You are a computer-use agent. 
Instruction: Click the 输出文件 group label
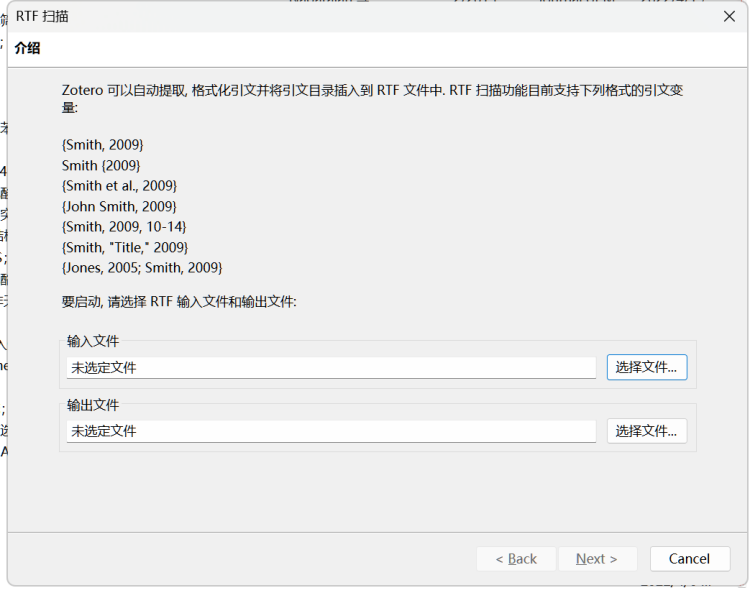coord(93,407)
